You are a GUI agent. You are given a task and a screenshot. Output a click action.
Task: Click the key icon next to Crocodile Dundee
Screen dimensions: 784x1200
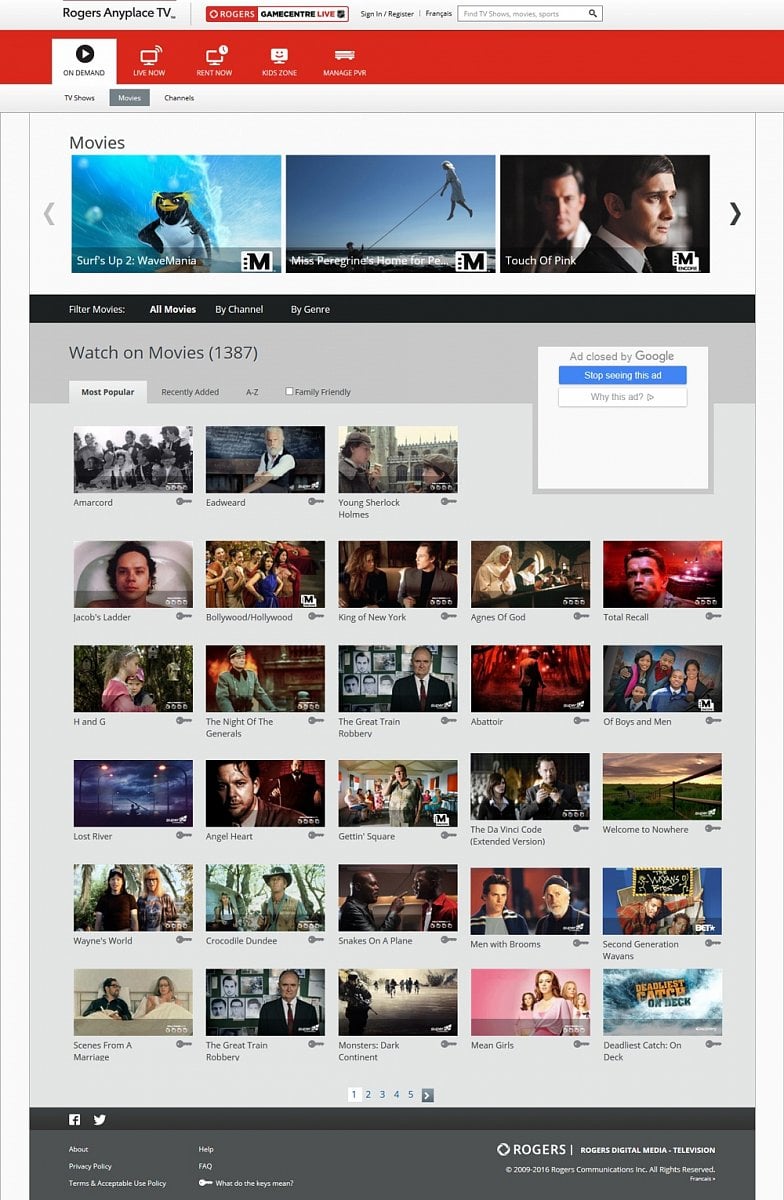pos(316,939)
